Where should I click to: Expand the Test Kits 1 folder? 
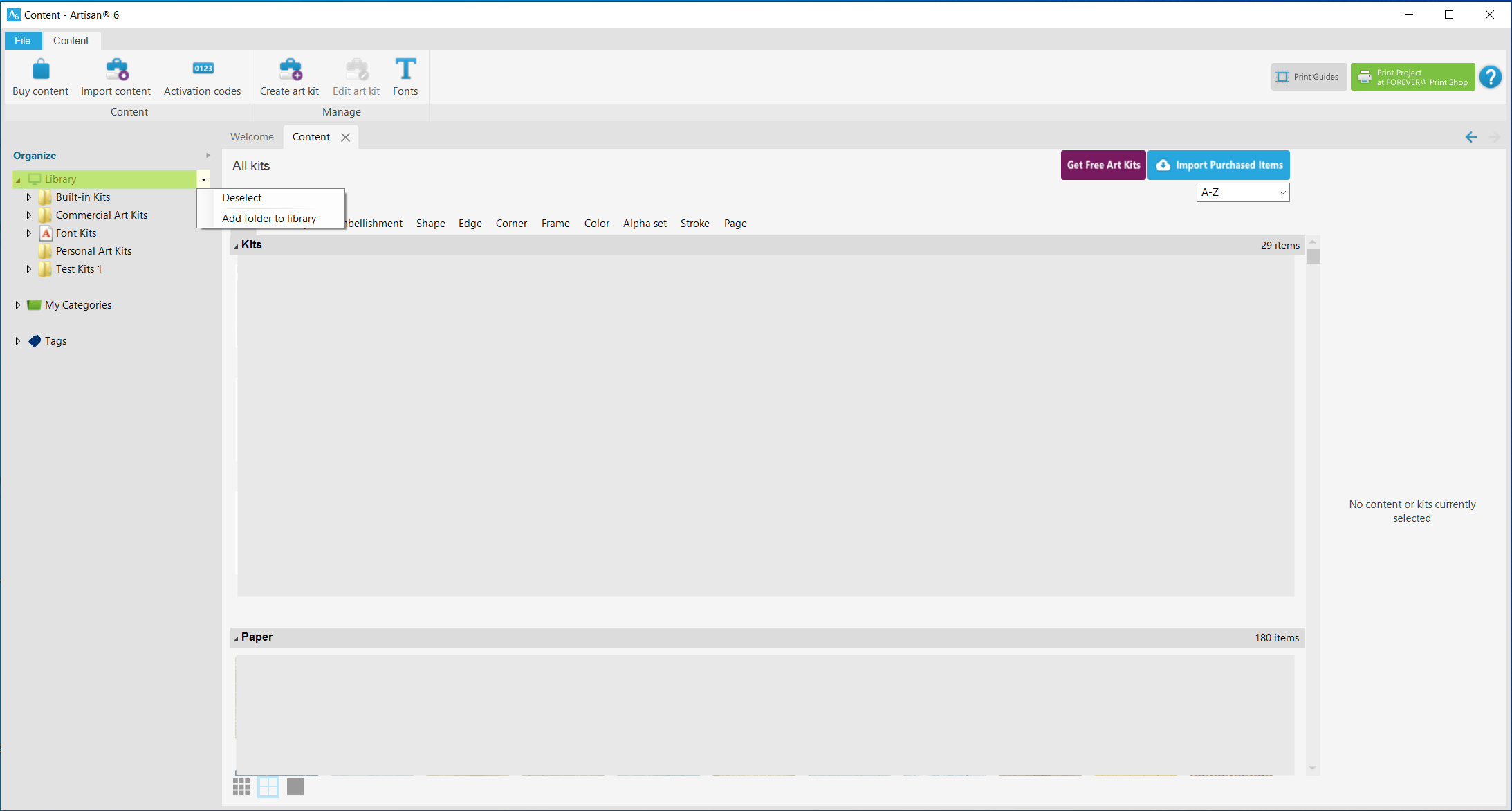click(29, 269)
